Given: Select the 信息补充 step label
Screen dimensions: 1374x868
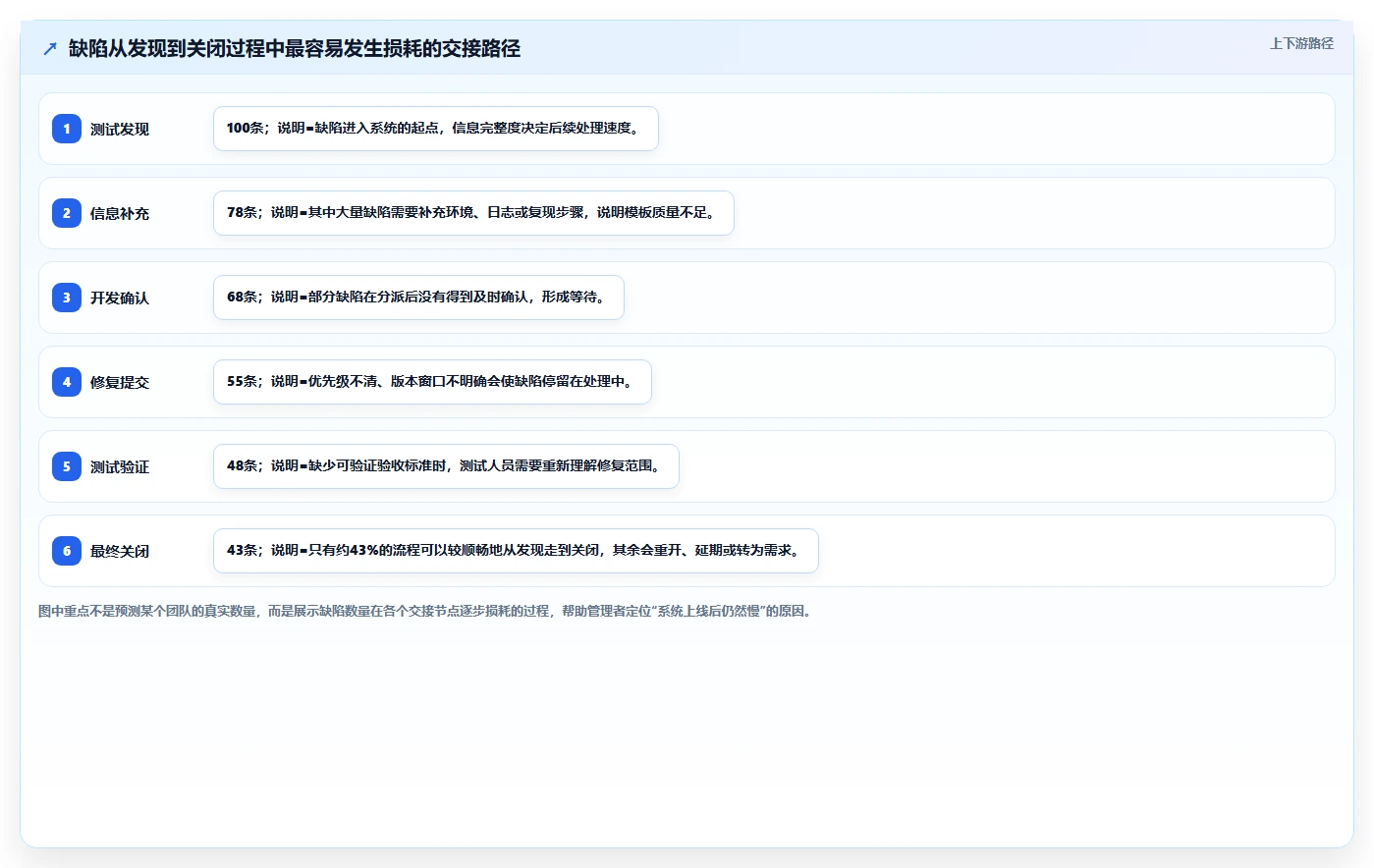Looking at the screenshot, I should 120,213.
